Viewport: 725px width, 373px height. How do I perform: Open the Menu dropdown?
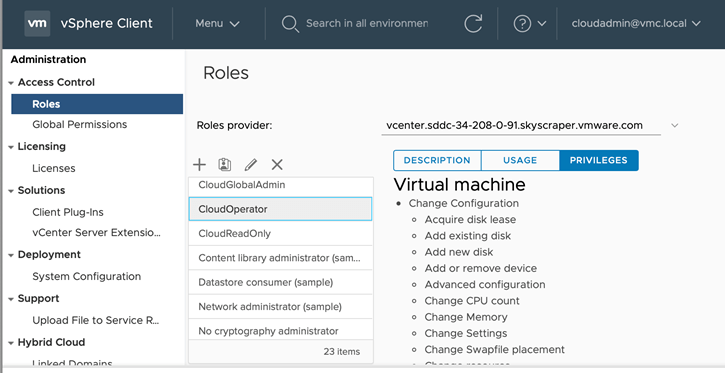217,23
